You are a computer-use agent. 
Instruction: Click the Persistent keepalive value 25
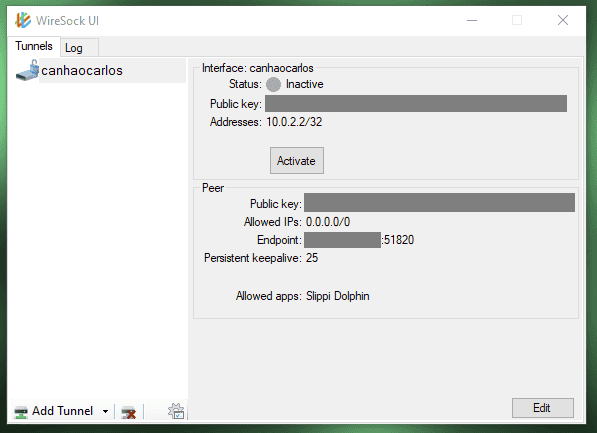312,258
